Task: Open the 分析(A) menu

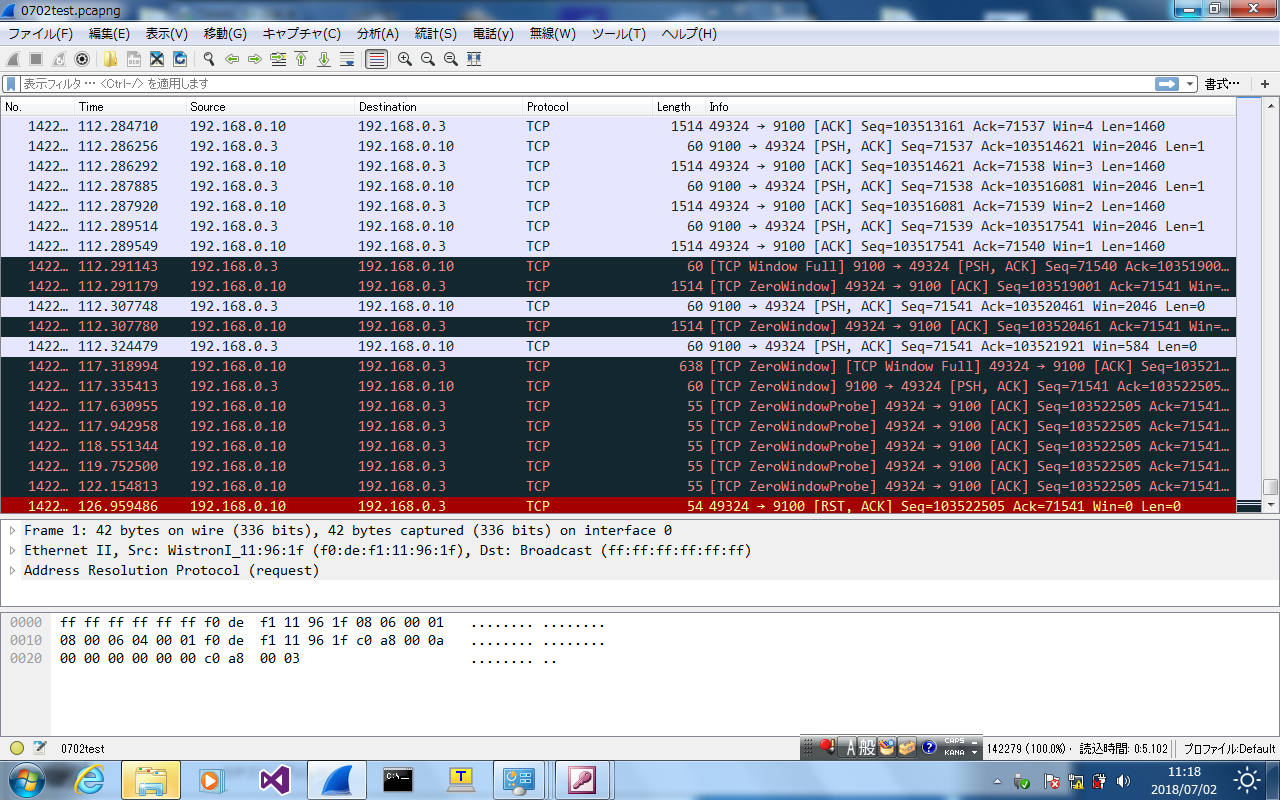Action: pos(377,33)
